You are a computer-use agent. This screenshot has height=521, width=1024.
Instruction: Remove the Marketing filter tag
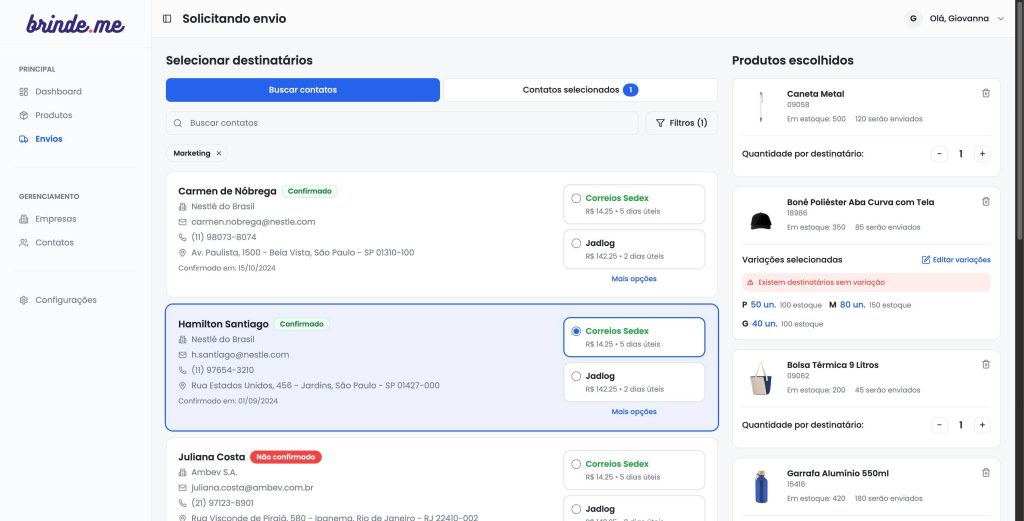(x=219, y=153)
